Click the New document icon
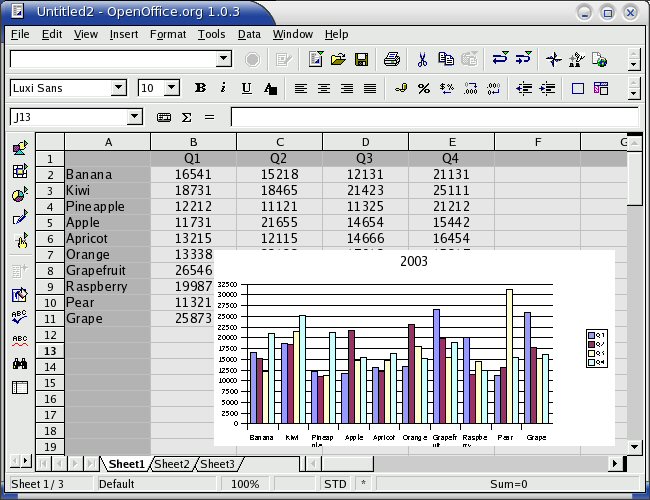Screen dimensions: 650x500 pyautogui.click(x=316, y=59)
